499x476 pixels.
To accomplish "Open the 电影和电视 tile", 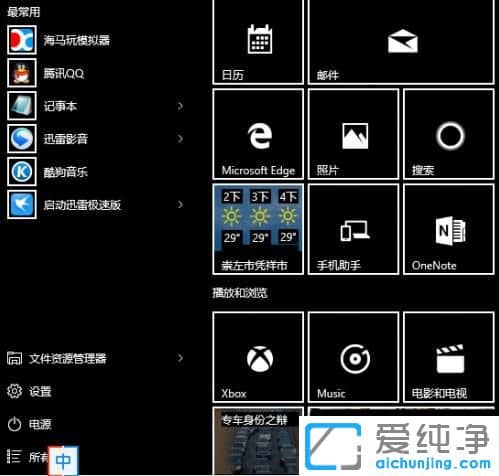I will [x=449, y=357].
